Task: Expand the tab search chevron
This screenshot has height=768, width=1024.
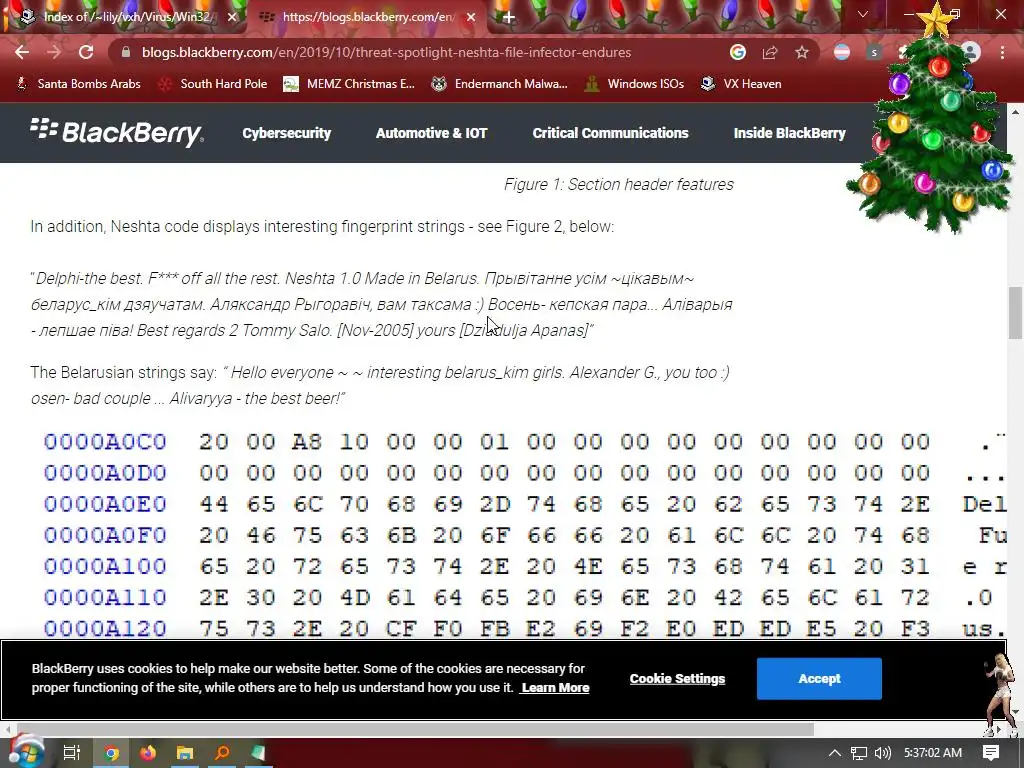Action: tap(863, 14)
